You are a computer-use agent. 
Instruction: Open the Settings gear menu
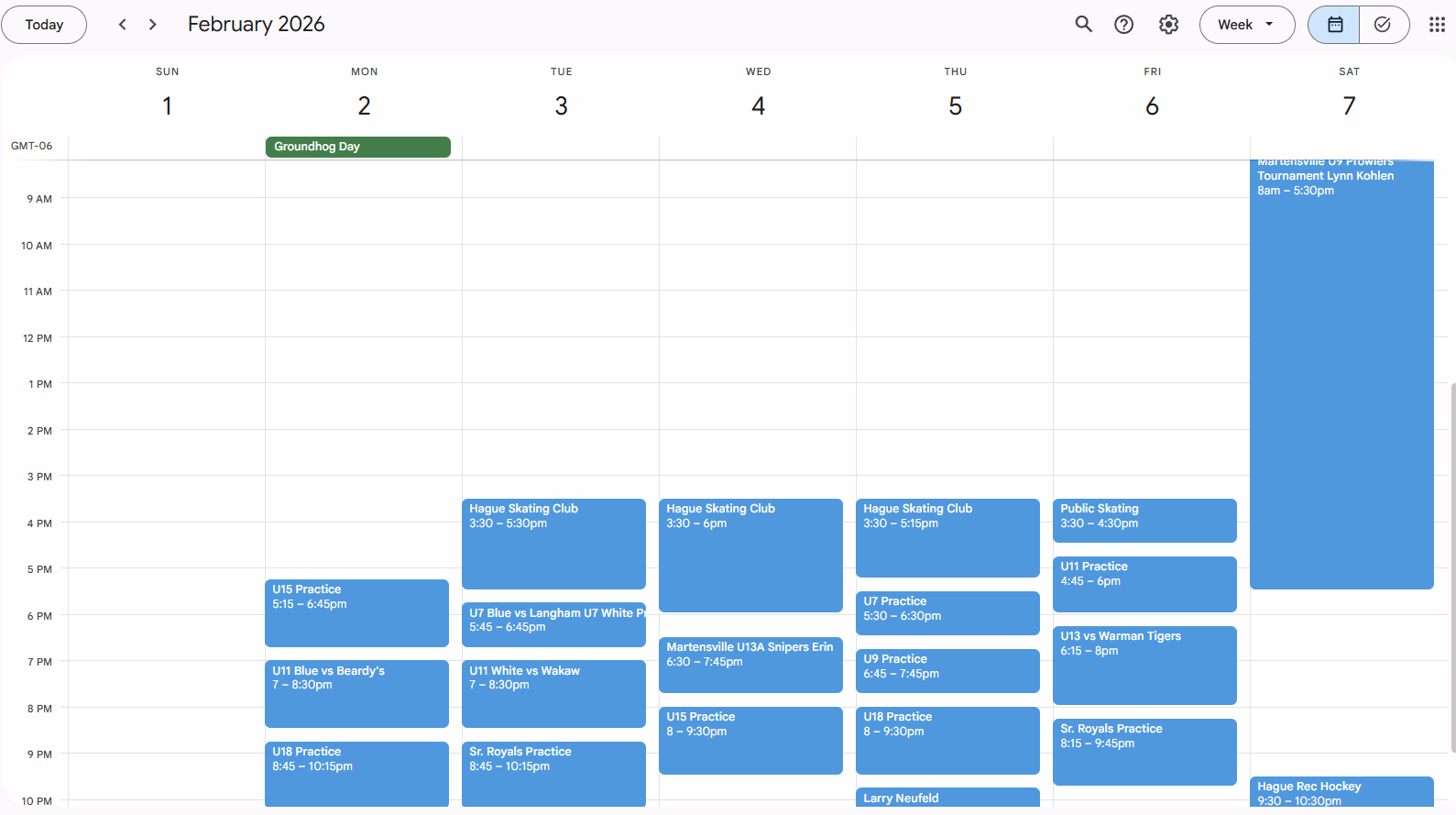tap(1168, 25)
